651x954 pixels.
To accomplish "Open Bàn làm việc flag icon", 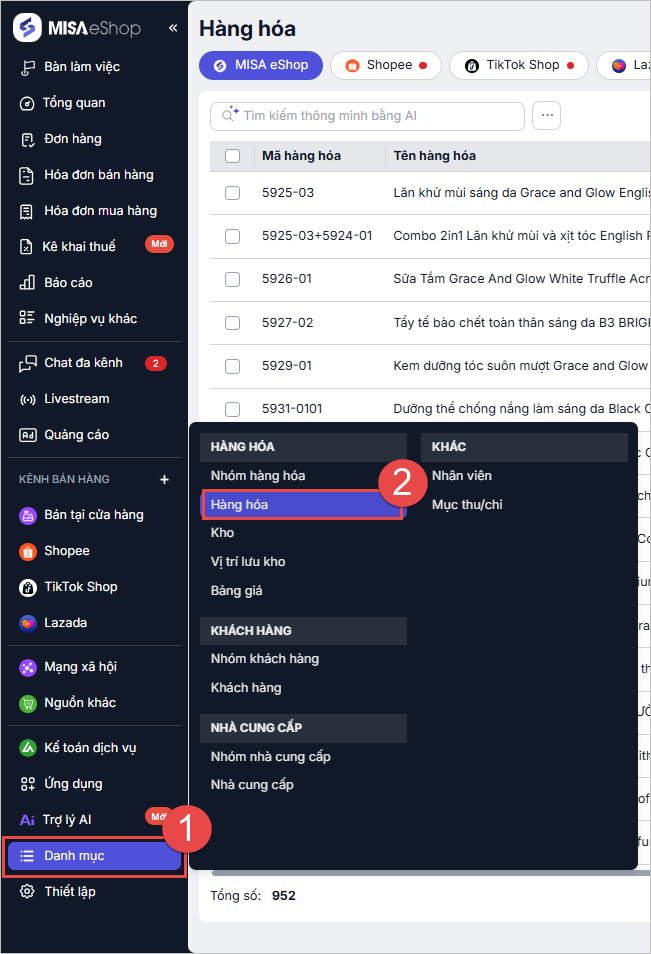I will (x=27, y=68).
